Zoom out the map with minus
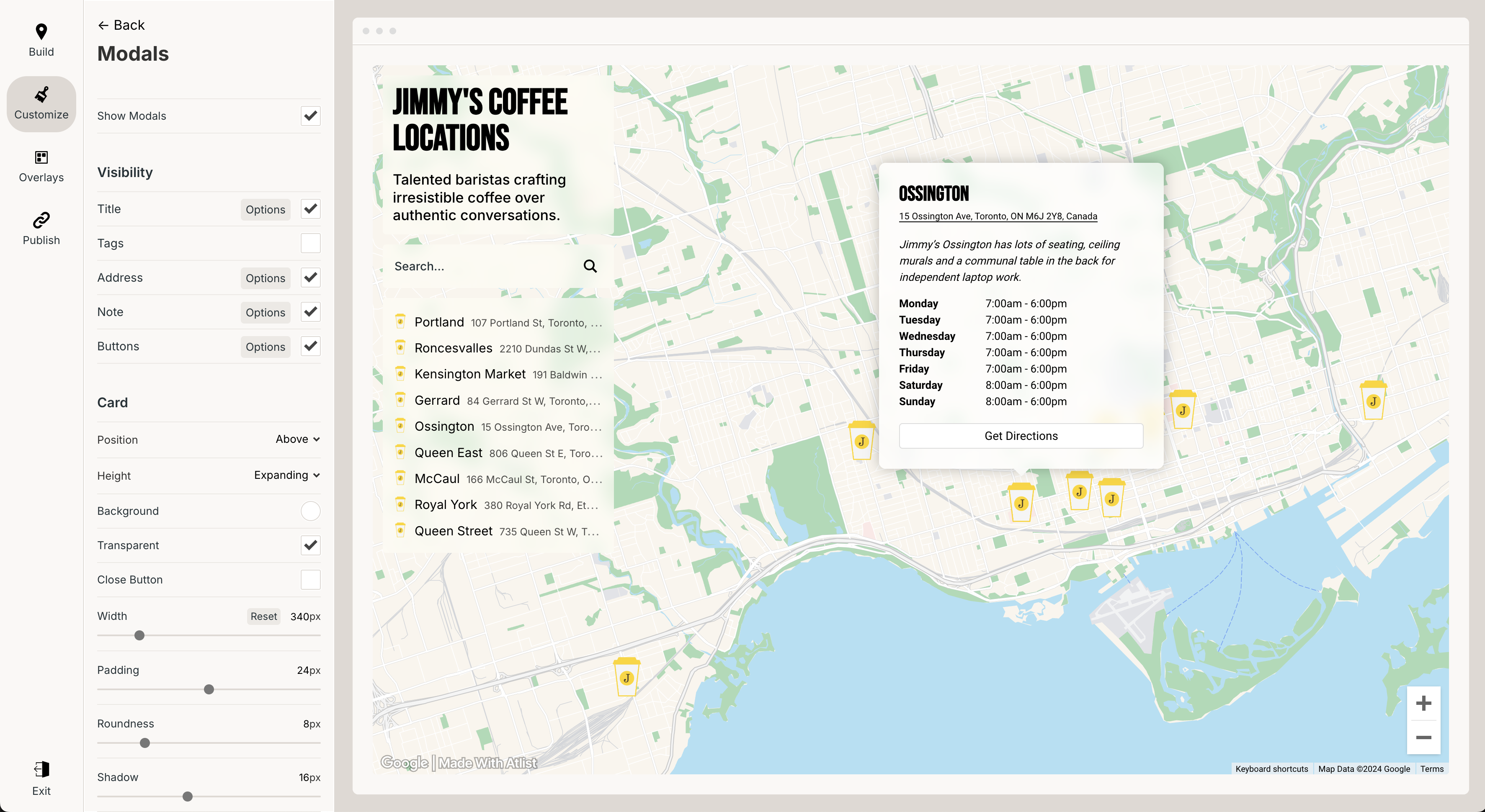Image resolution: width=1485 pixels, height=812 pixels. (1423, 737)
